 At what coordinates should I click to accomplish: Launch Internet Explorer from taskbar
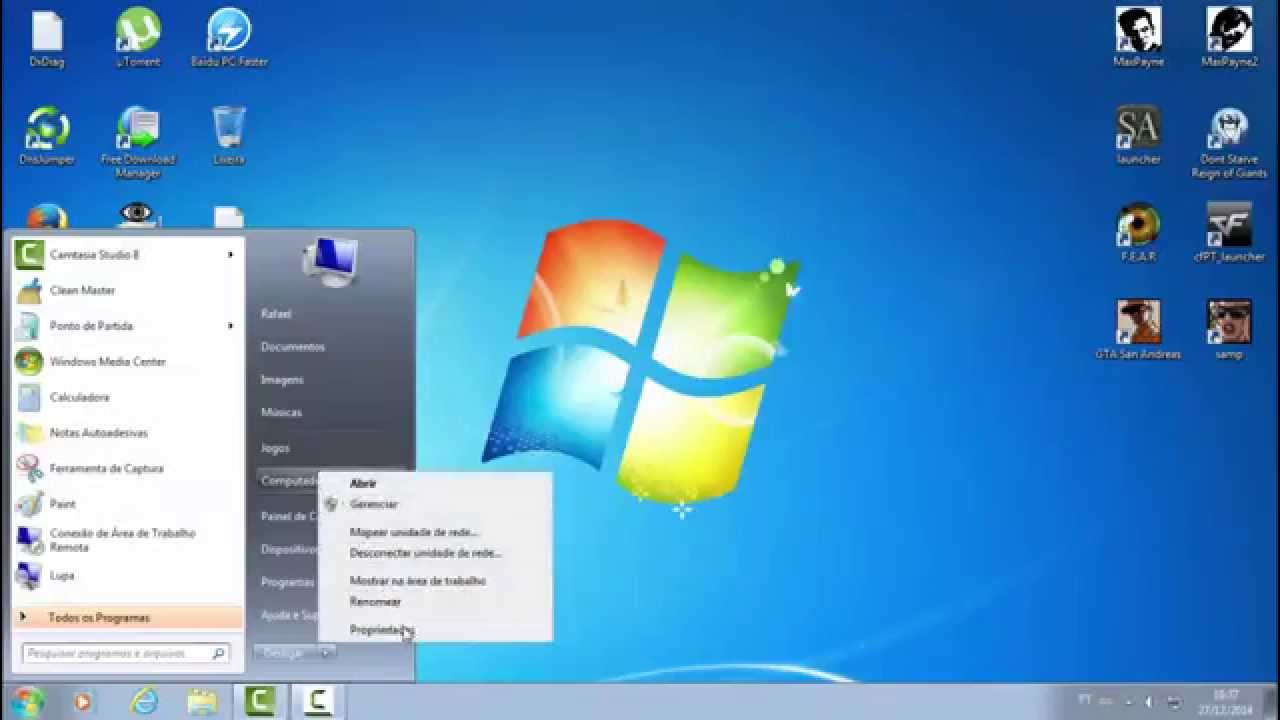(x=144, y=702)
